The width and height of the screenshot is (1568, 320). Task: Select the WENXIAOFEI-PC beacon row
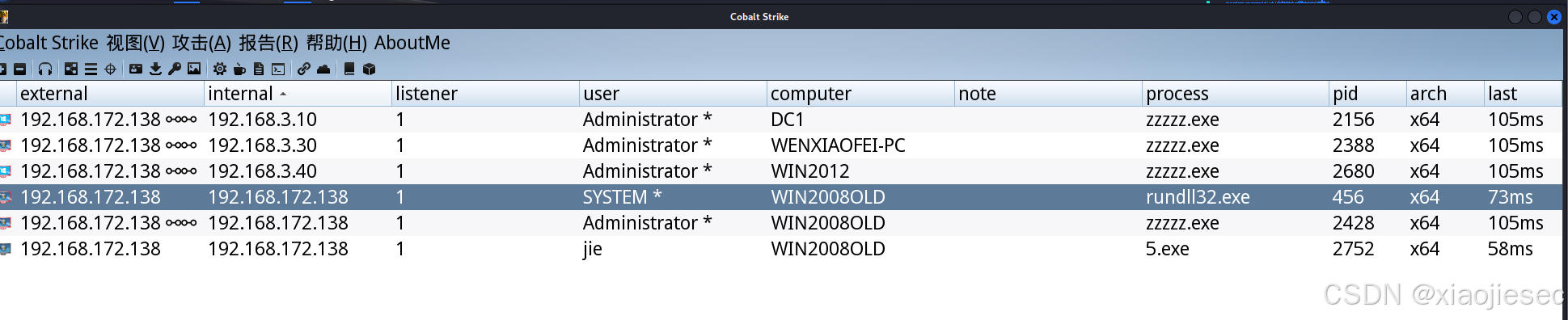[x=781, y=145]
